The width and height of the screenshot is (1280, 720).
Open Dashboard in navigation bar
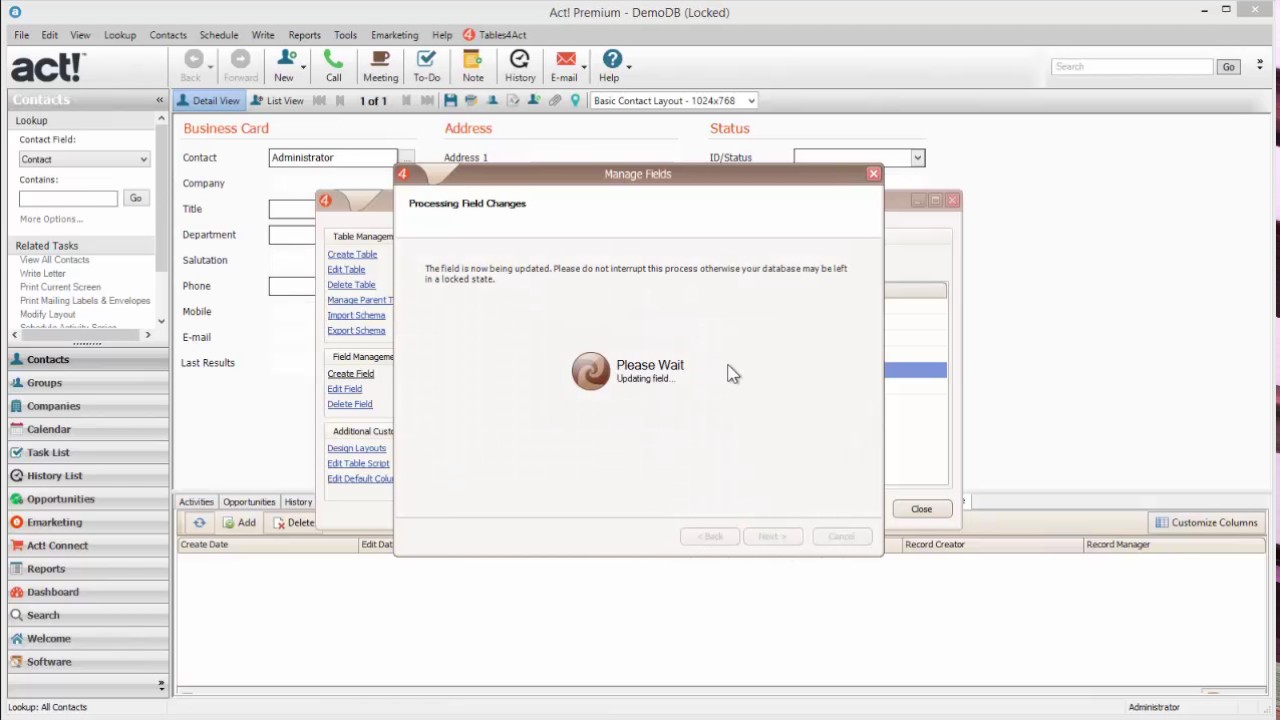point(88,592)
